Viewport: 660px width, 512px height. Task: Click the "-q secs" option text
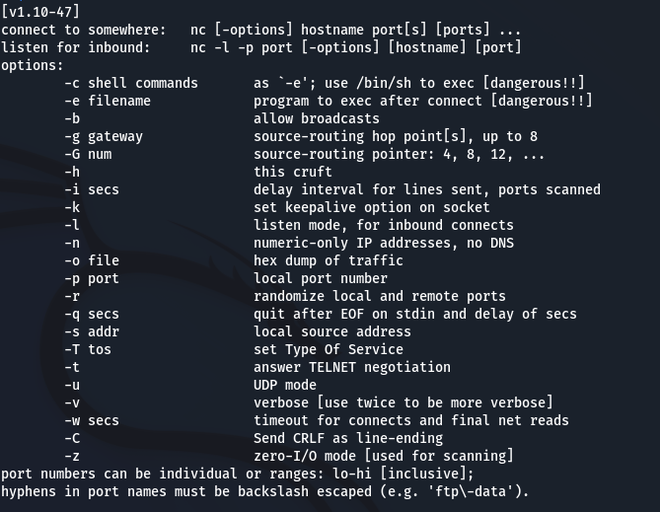point(91,314)
